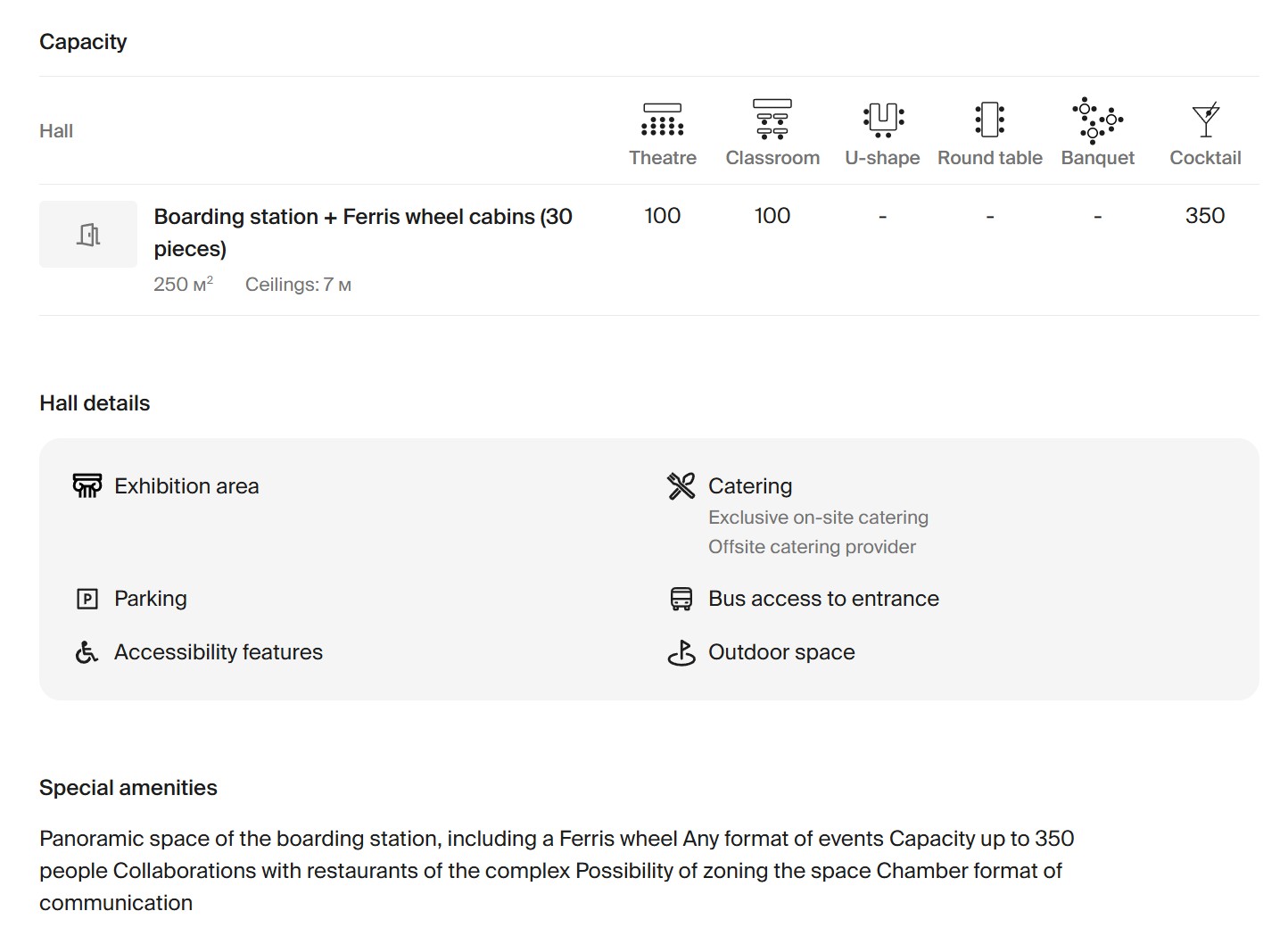This screenshot has width=1288, height=936.
Task: Click the Cocktail capacity value 350
Action: click(1204, 216)
